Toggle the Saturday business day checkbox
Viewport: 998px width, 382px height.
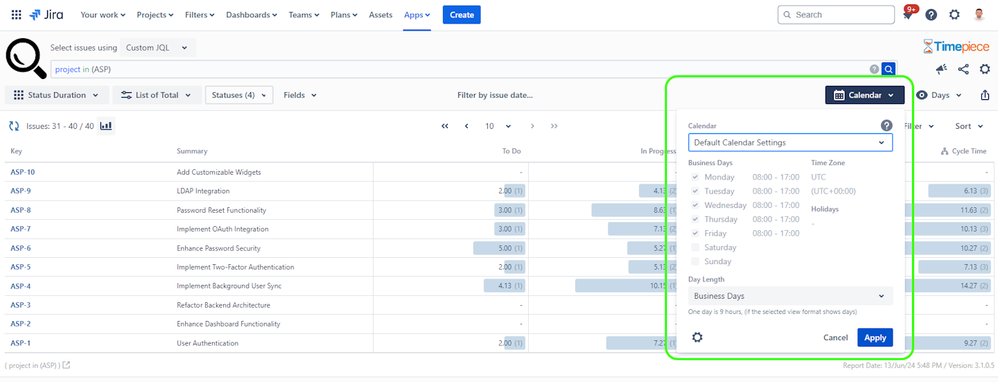tap(695, 247)
